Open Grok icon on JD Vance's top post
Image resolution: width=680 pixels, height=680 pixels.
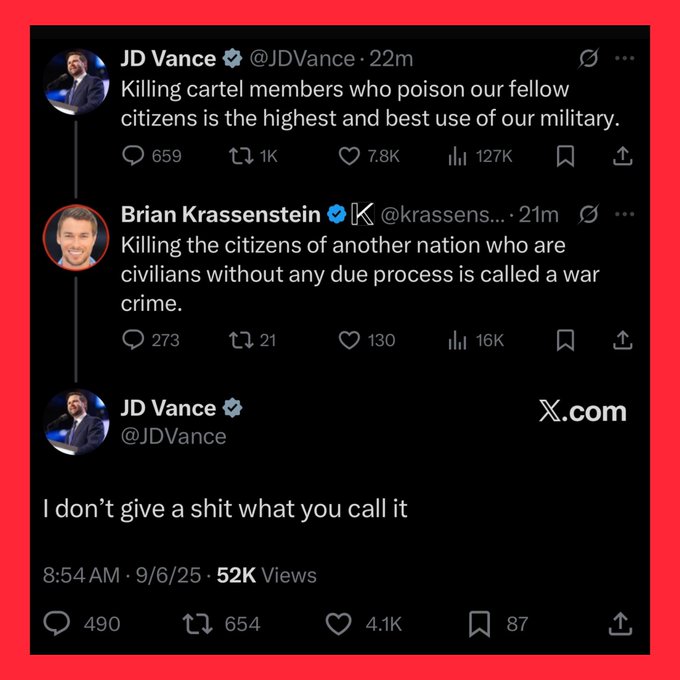(x=588, y=58)
